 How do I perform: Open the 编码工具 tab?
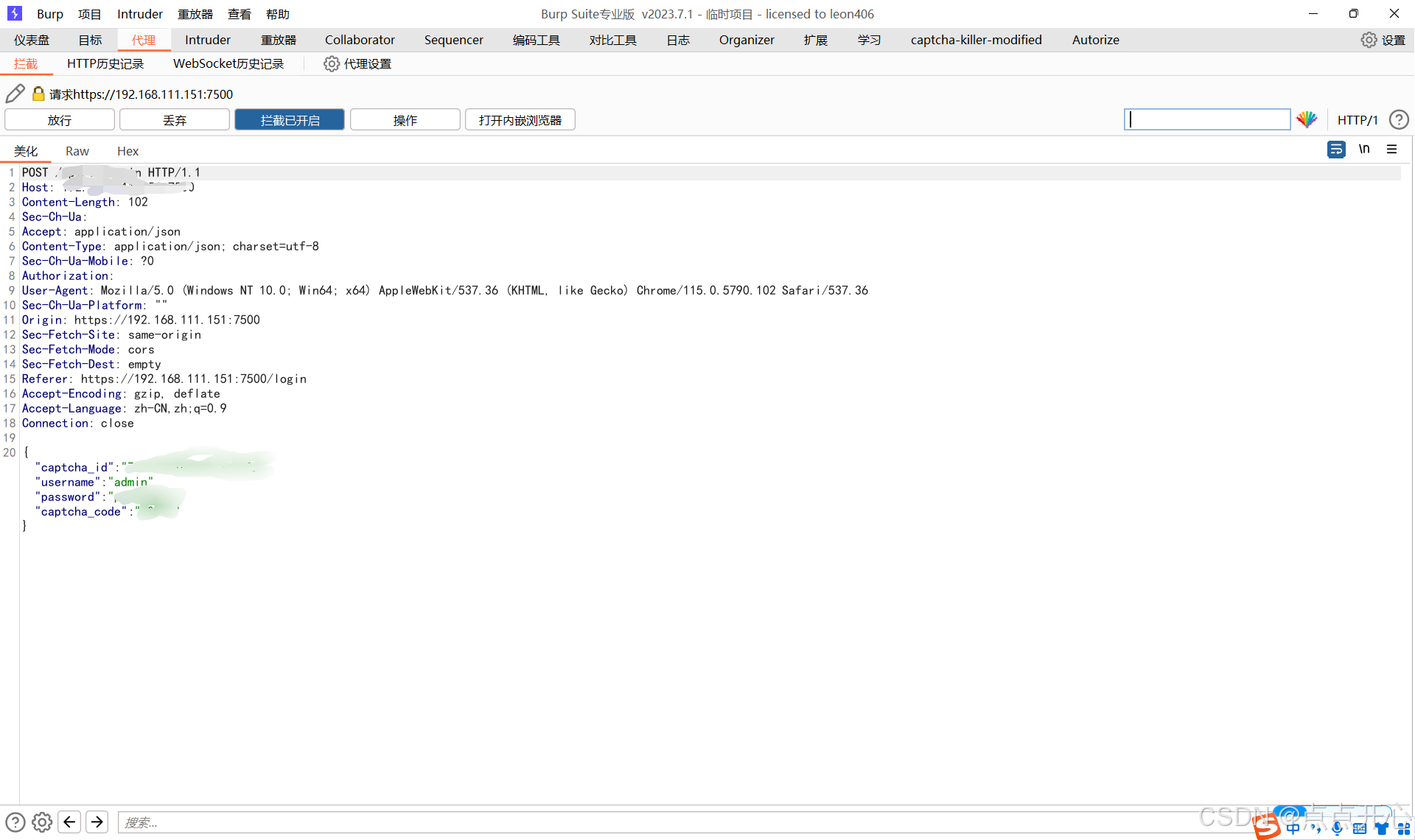(x=537, y=40)
